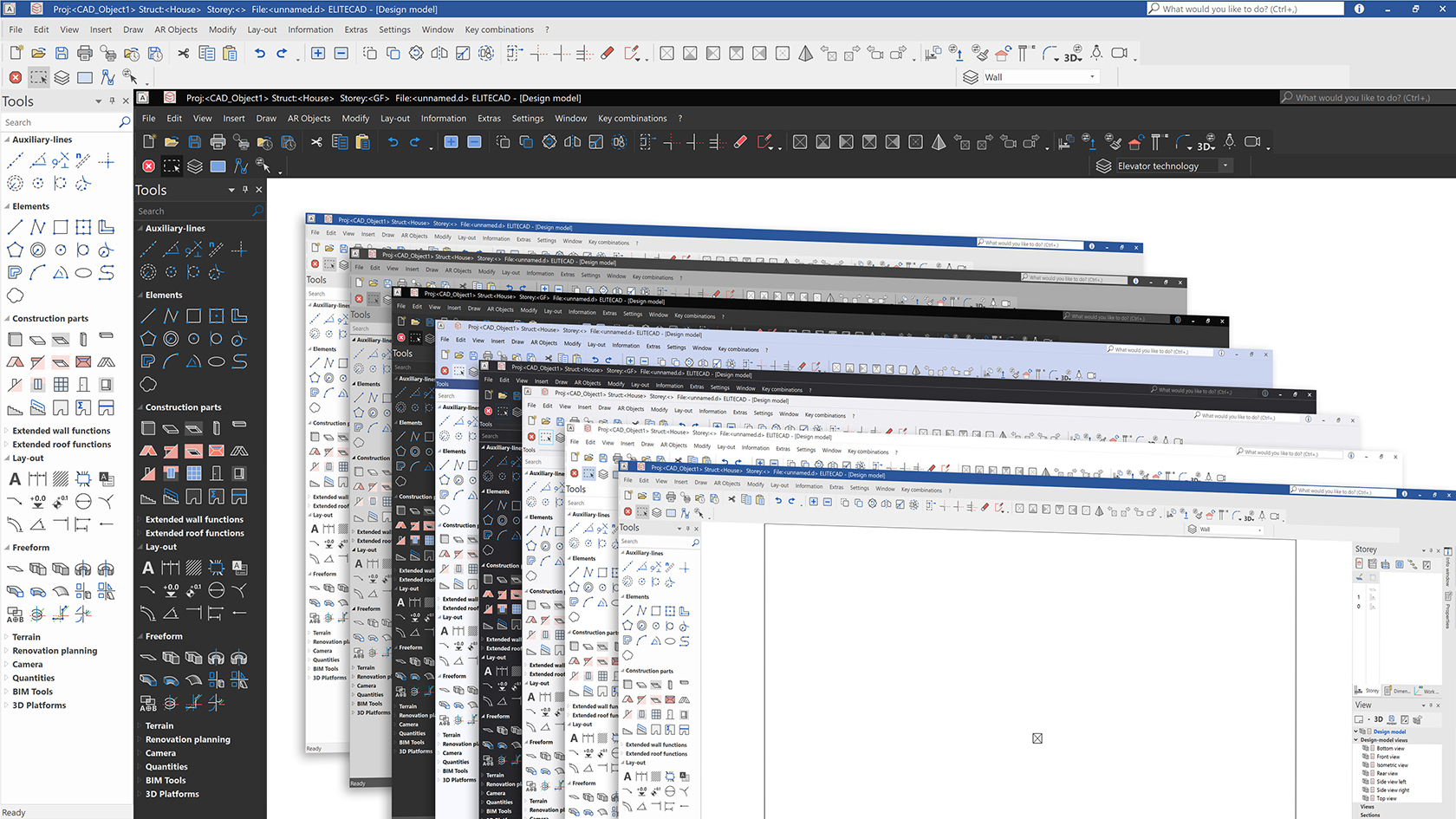Click the red Cancel function icon

click(15, 78)
